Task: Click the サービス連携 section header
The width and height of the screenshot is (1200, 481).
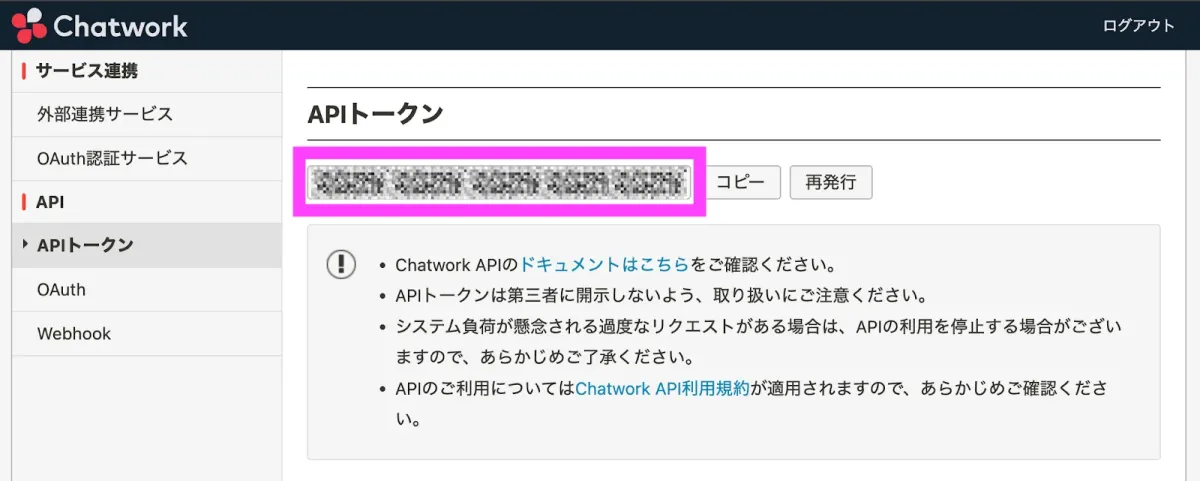Action: pos(87,71)
